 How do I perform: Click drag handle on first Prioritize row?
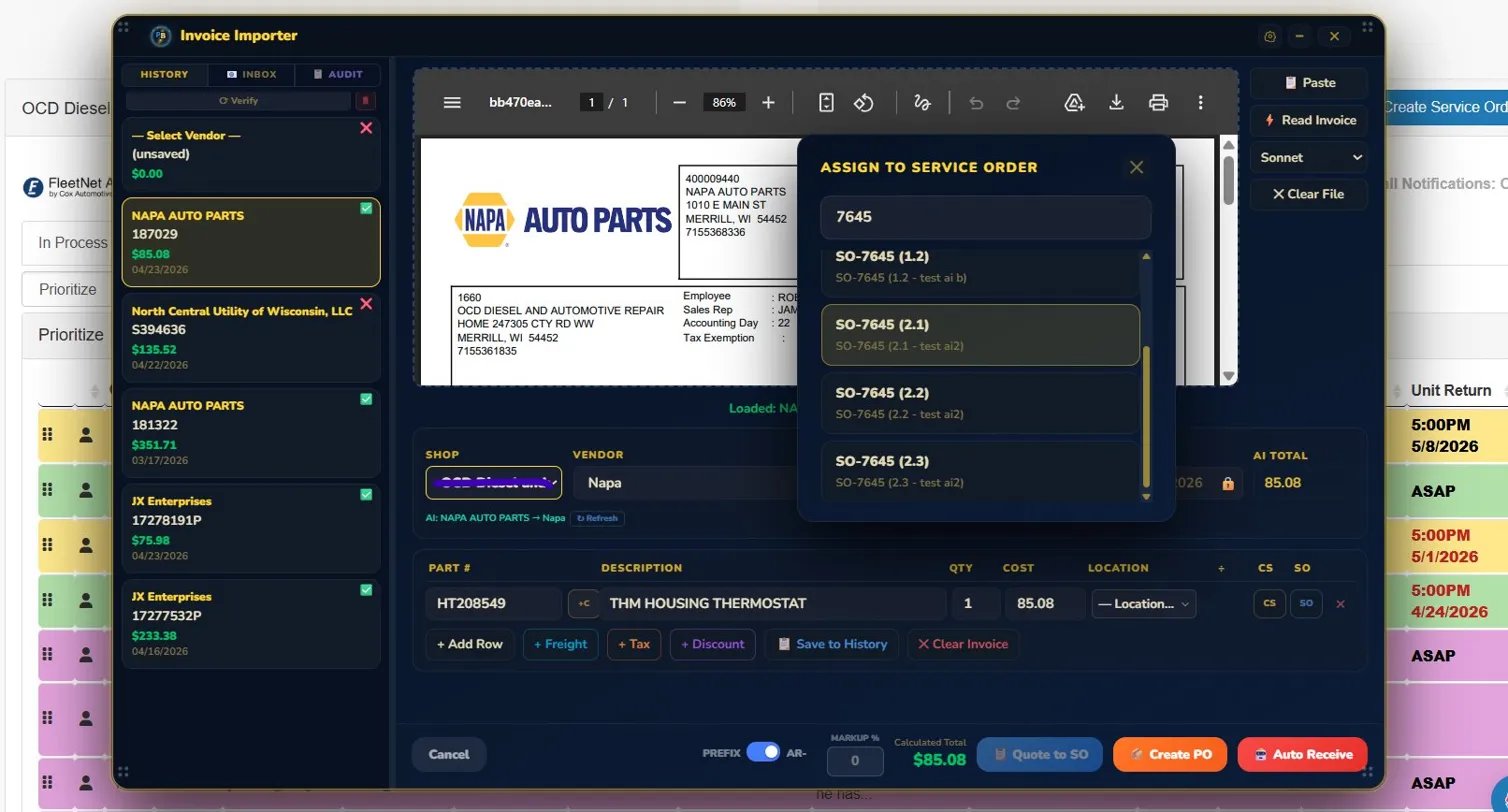tap(47, 435)
